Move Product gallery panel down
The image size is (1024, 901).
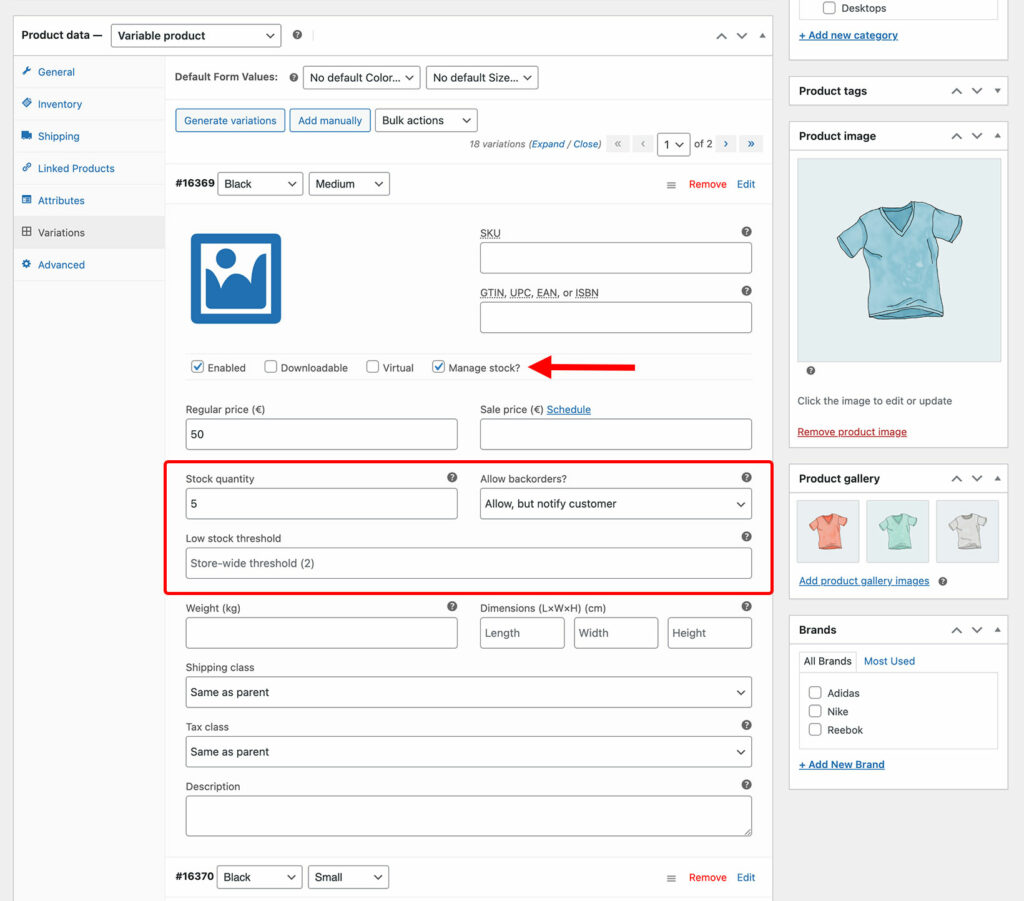point(977,479)
